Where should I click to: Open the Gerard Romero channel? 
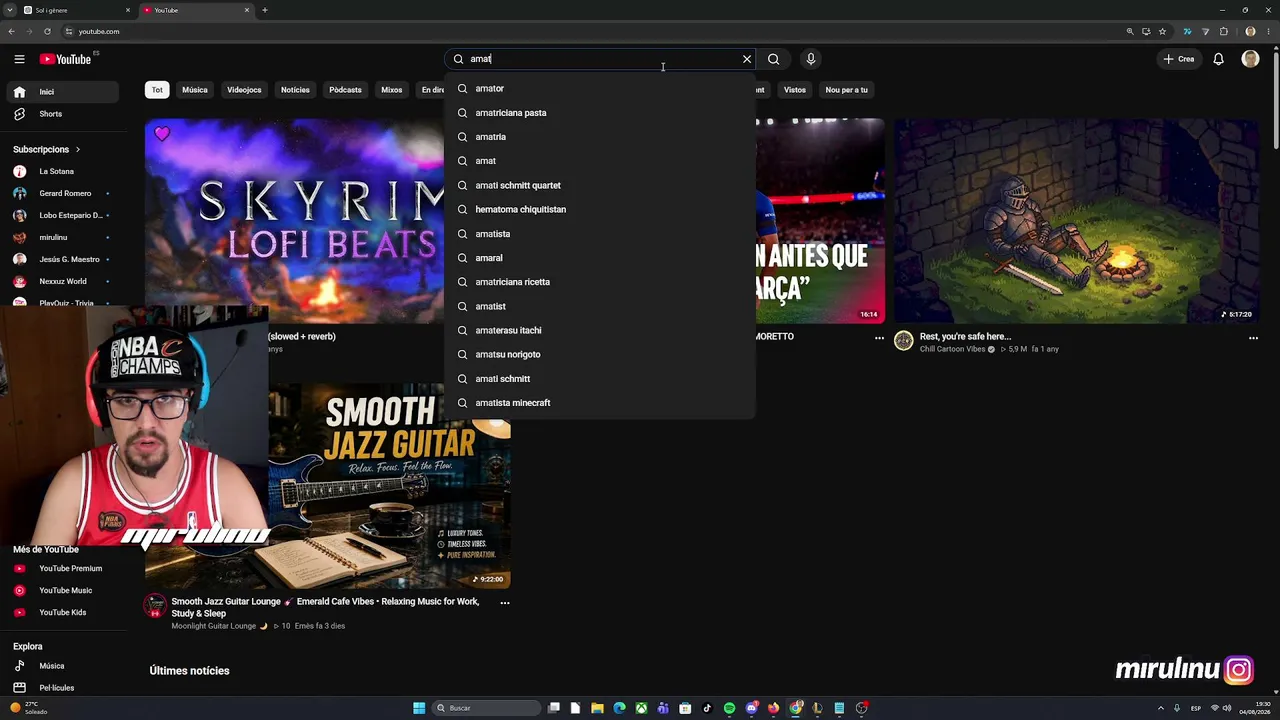coord(64,193)
